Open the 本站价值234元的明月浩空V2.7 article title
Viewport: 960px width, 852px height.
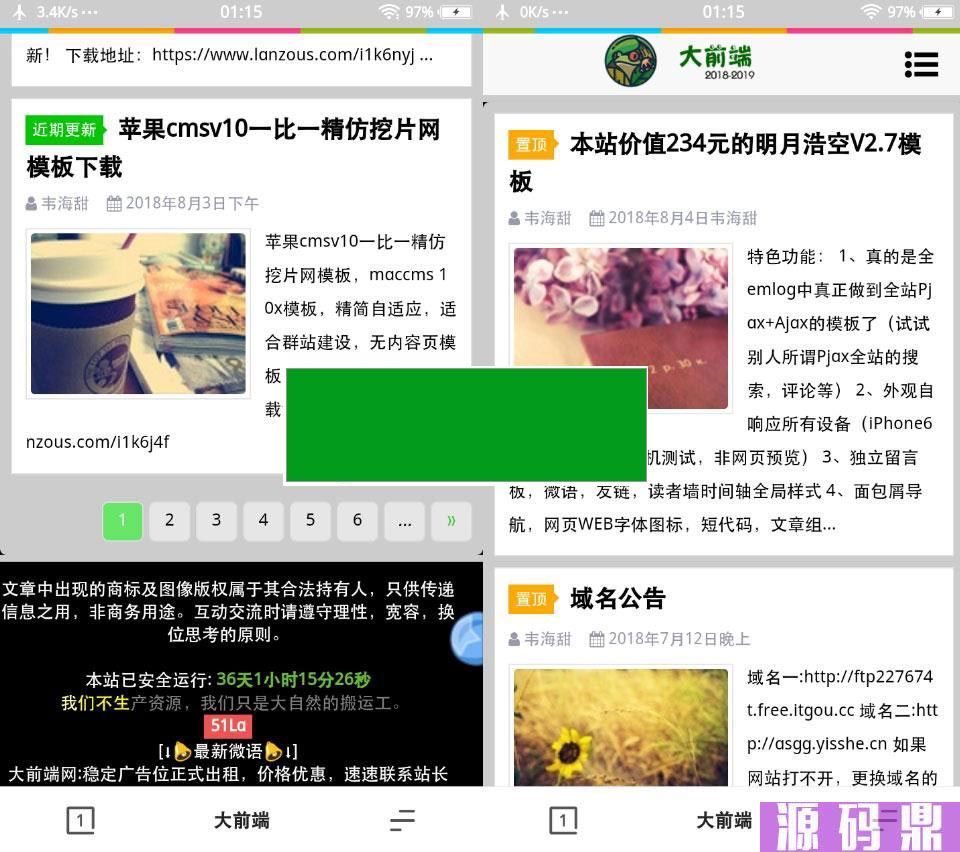[x=715, y=163]
